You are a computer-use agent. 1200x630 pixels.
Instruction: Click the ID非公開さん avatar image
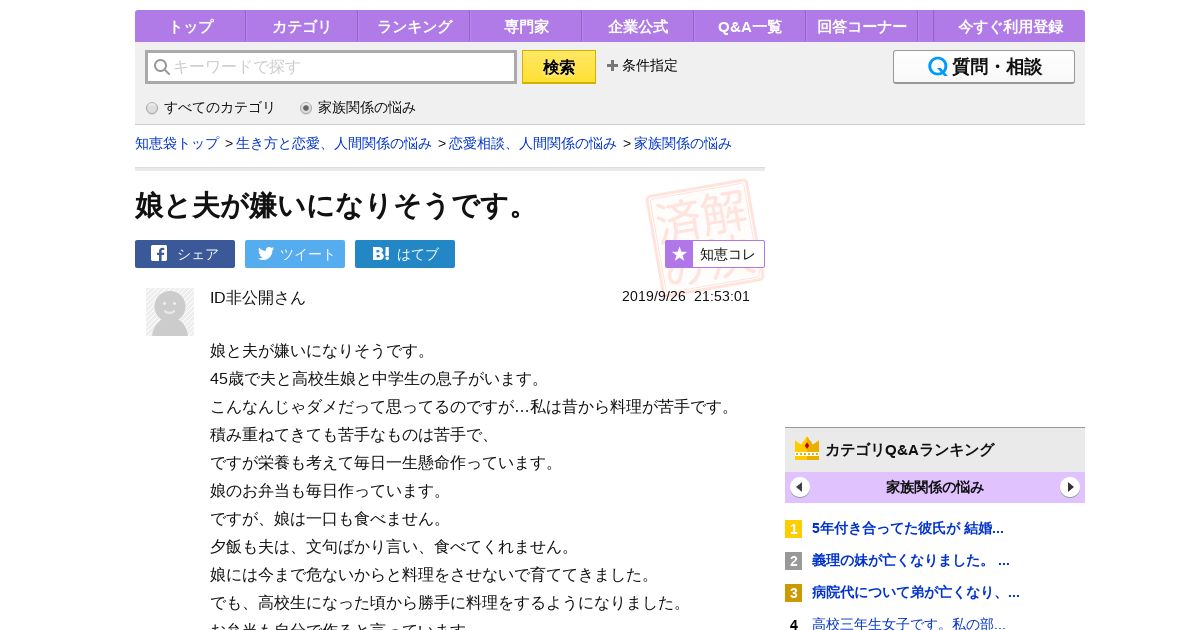point(170,312)
